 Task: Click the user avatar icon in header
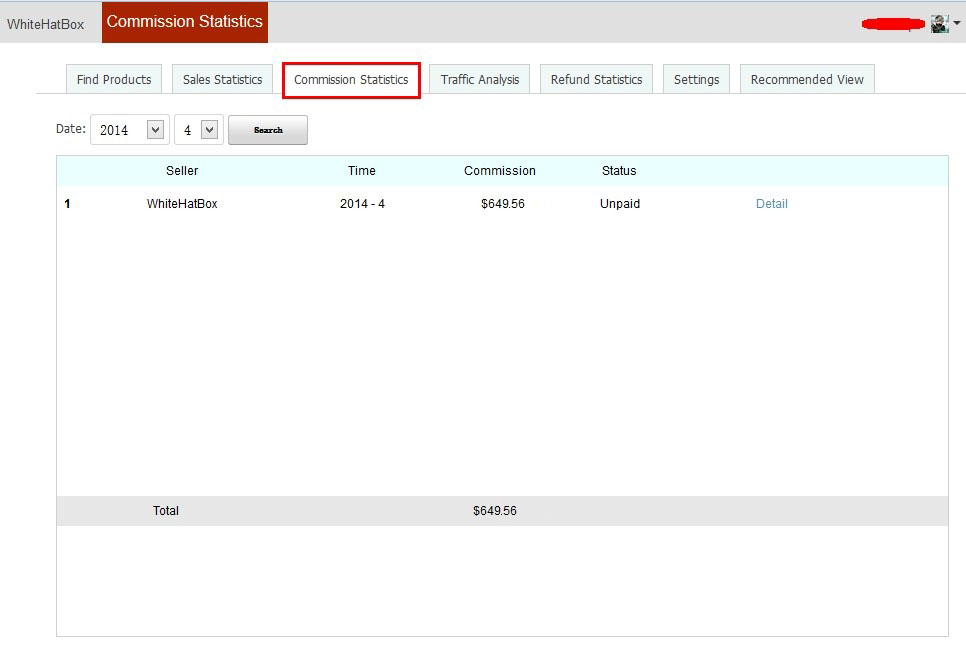[938, 24]
